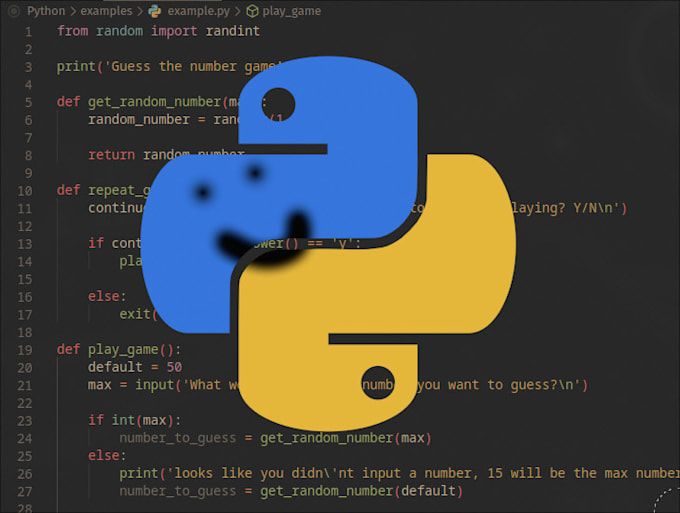This screenshot has height=513, width=680.
Task: Click 'play_game()' definition on line 19
Action: (131, 349)
